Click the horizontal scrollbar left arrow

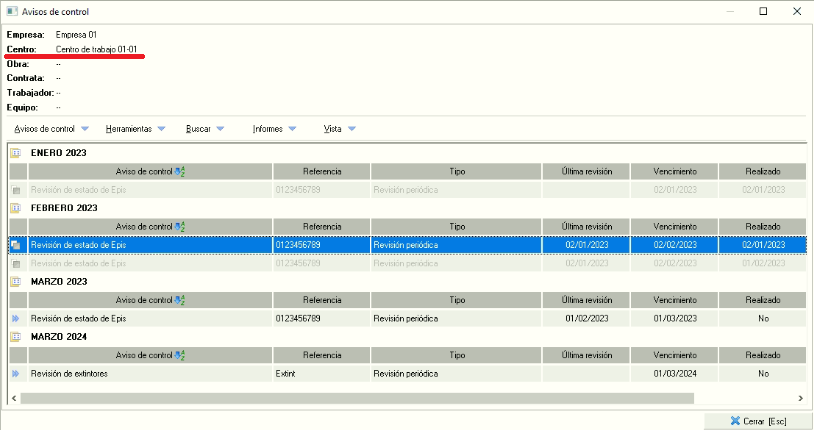pos(13,397)
